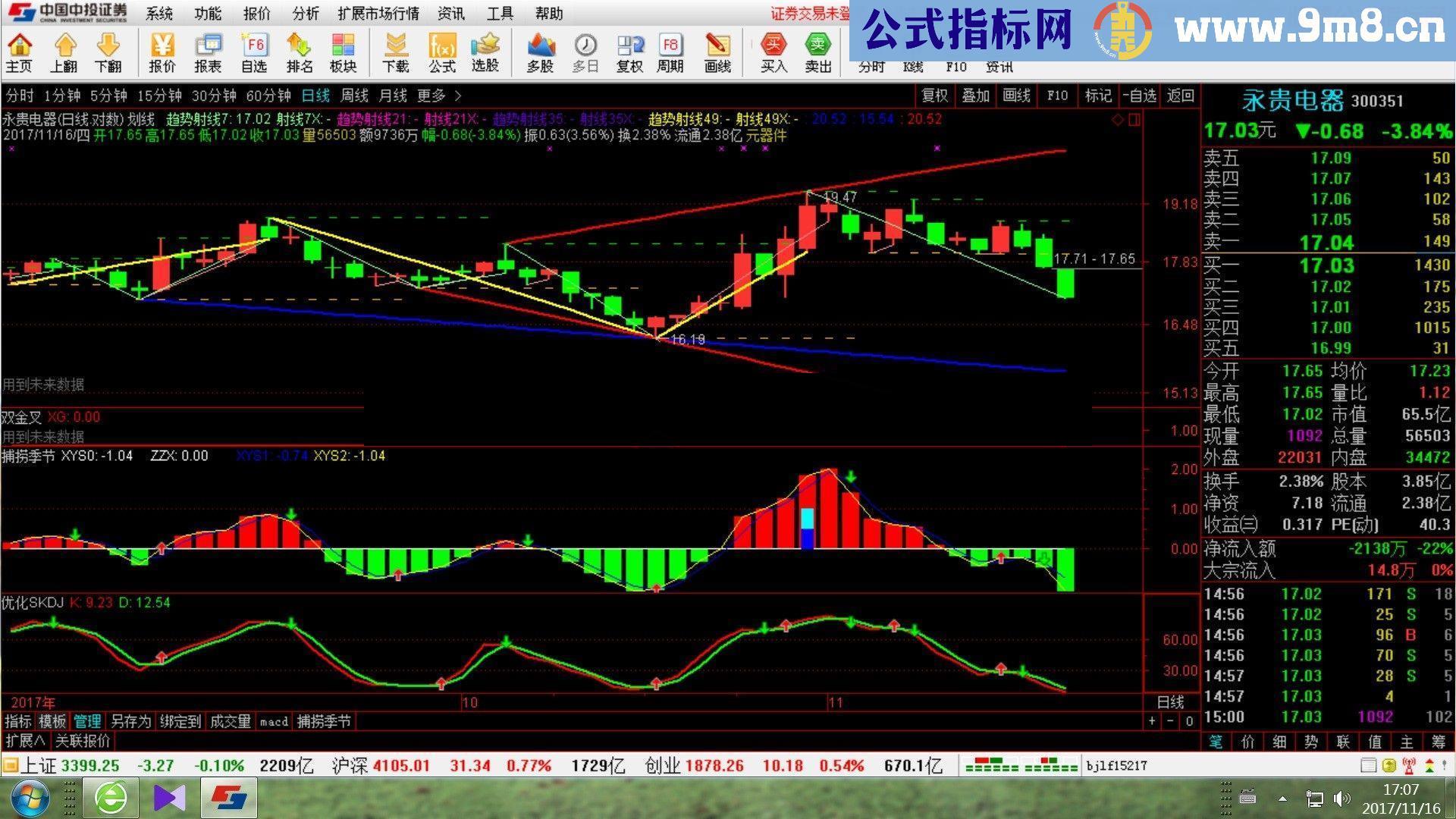The width and height of the screenshot is (1456, 819).
Task: Click the 买入 buy order icon
Action: point(772,53)
